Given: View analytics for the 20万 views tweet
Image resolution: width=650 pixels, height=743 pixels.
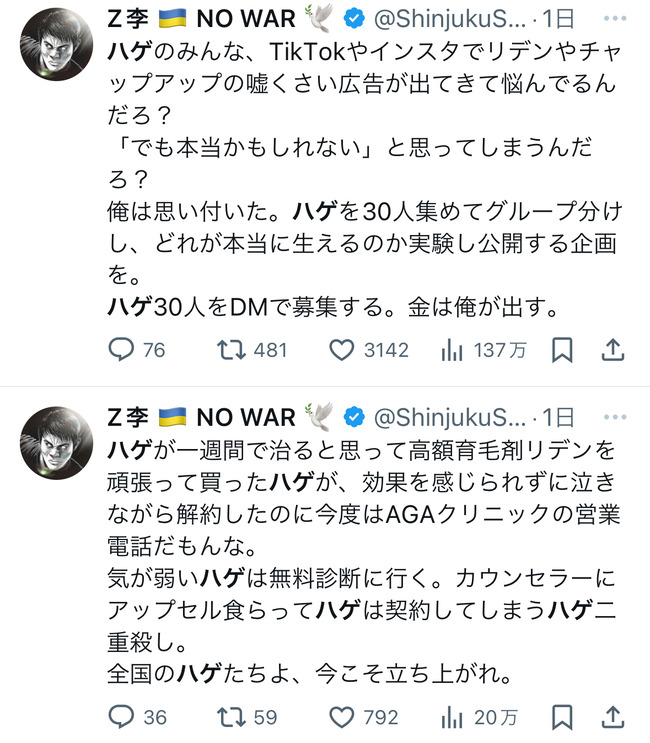Looking at the screenshot, I should (479, 717).
